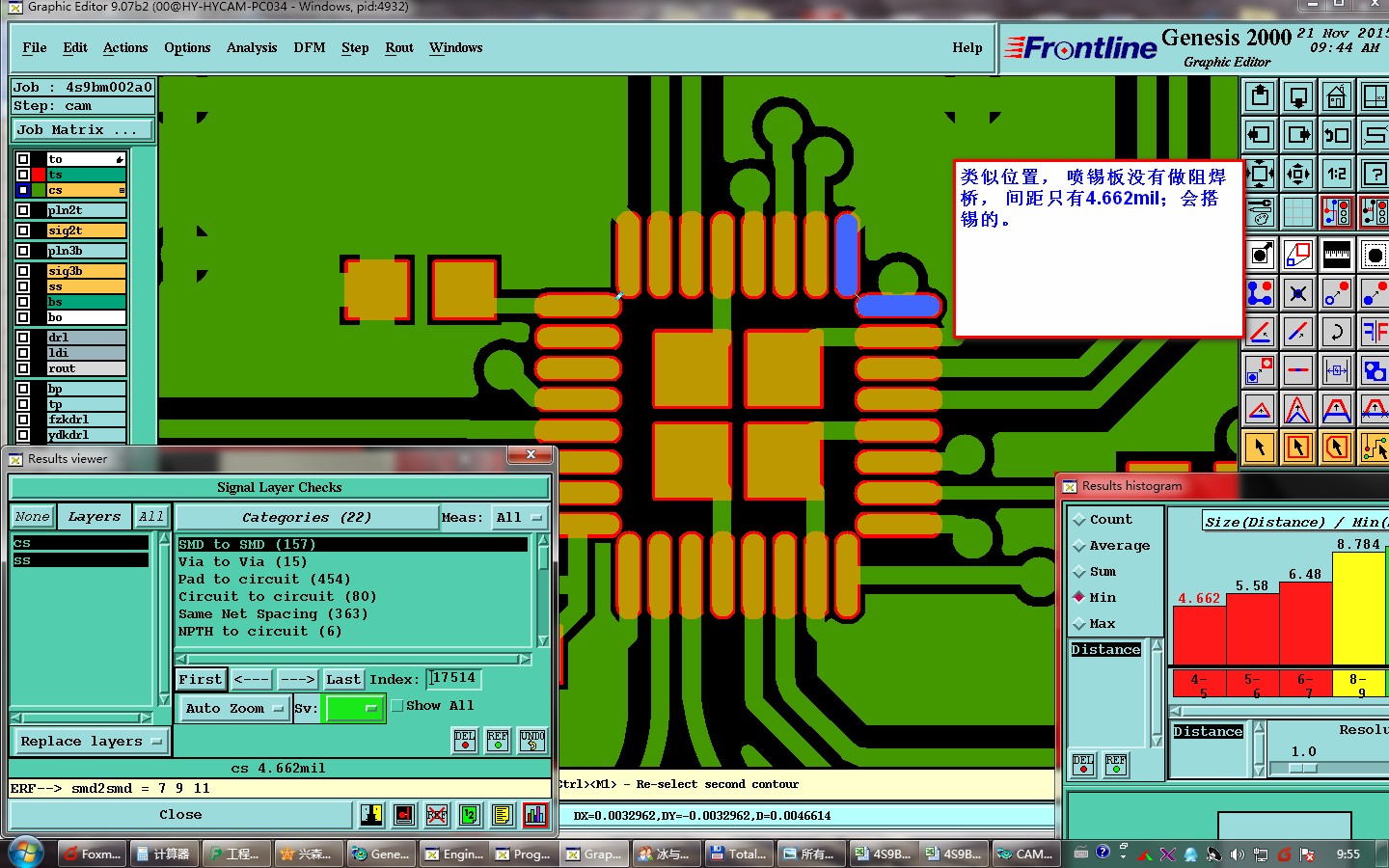
Task: Click the UNDO icon in Results viewer
Action: tap(532, 741)
